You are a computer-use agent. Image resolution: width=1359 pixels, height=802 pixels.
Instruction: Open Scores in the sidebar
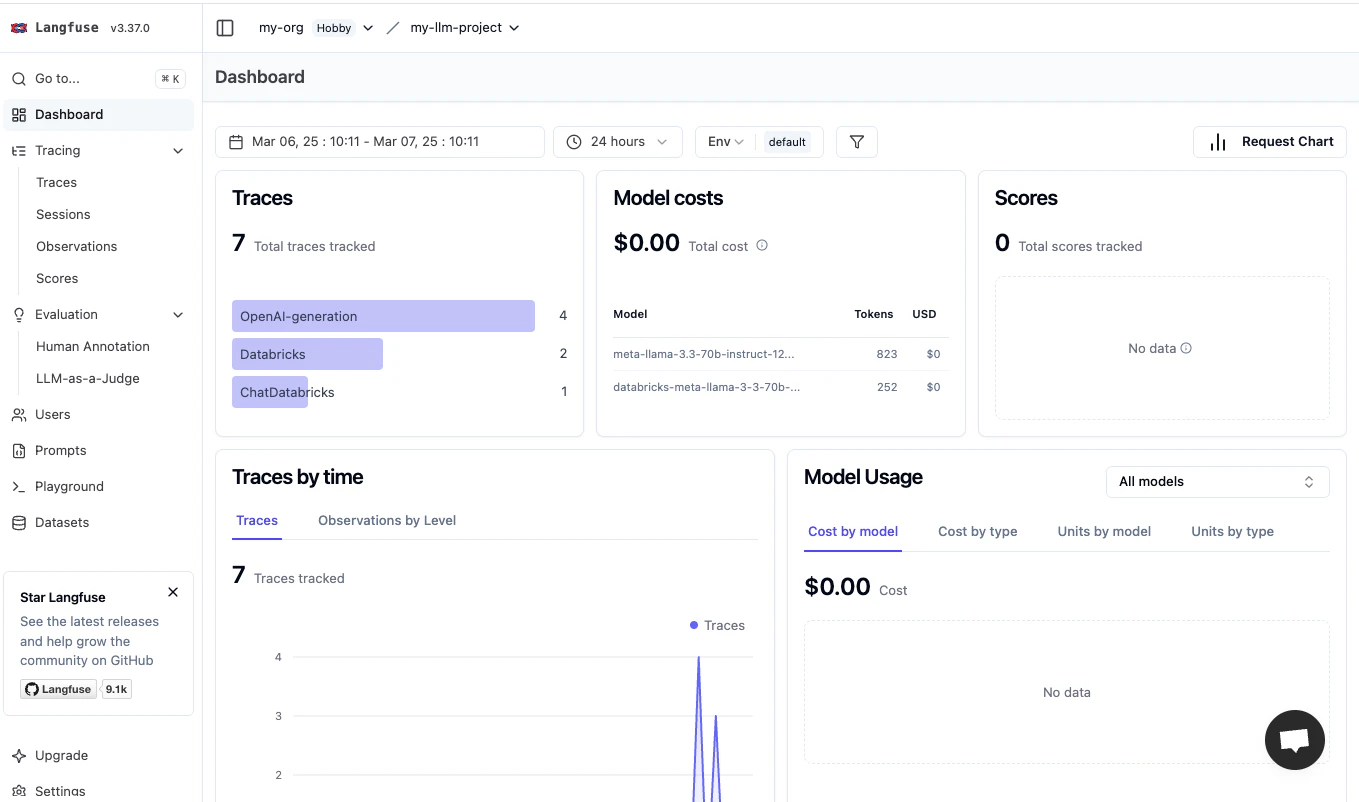(57, 279)
